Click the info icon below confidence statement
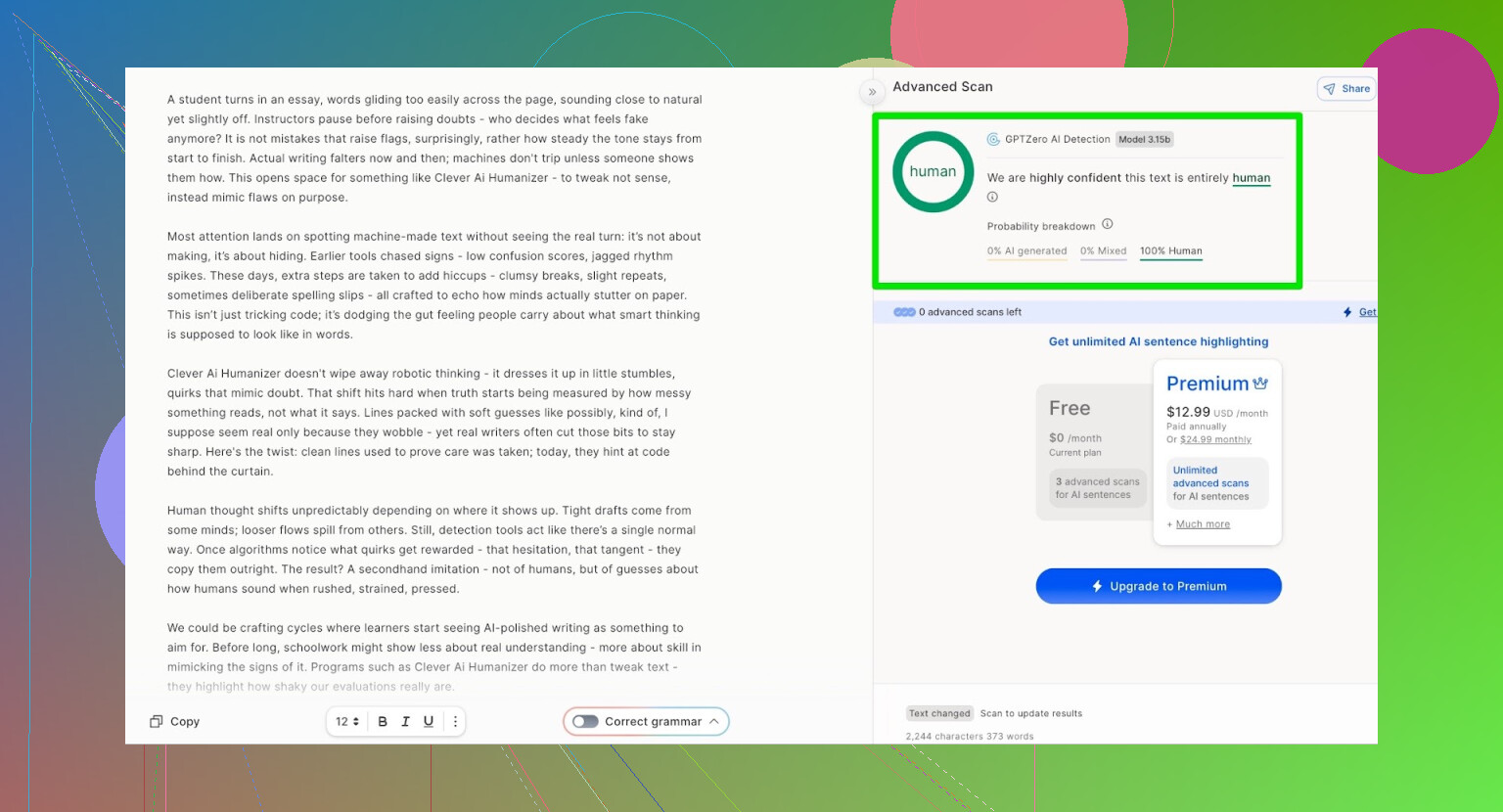 click(992, 198)
